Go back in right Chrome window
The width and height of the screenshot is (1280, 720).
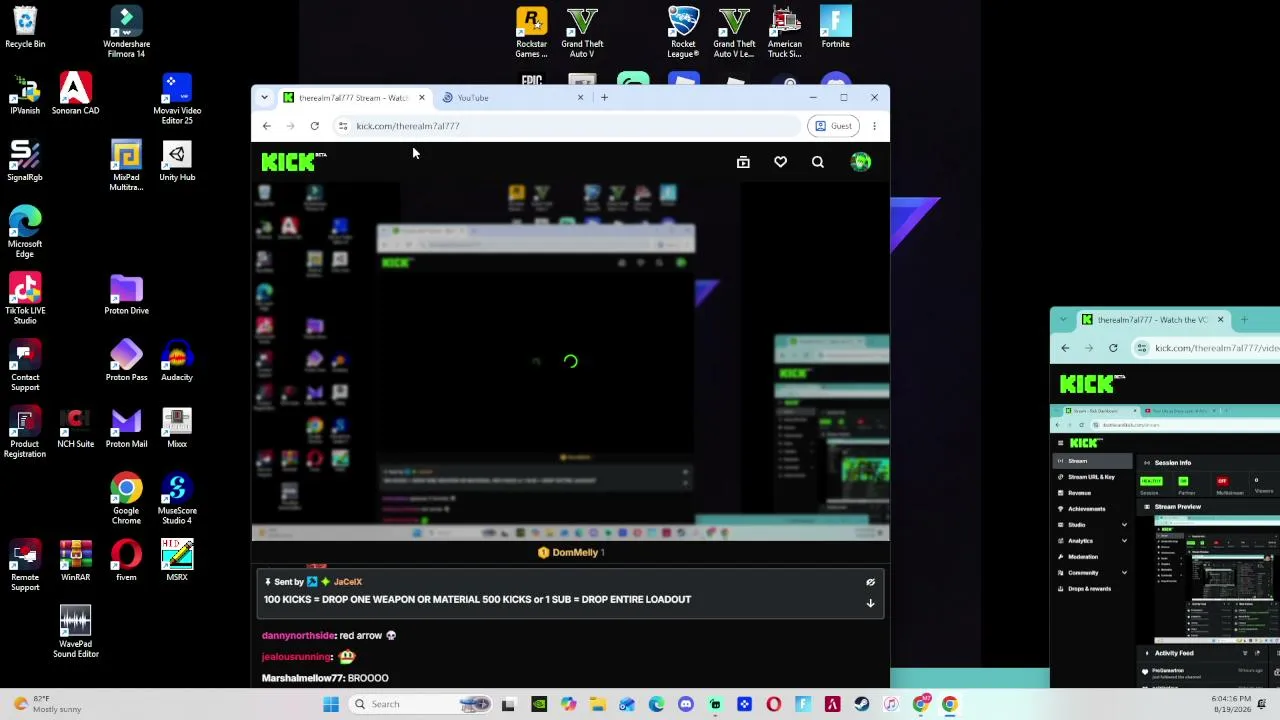1065,348
